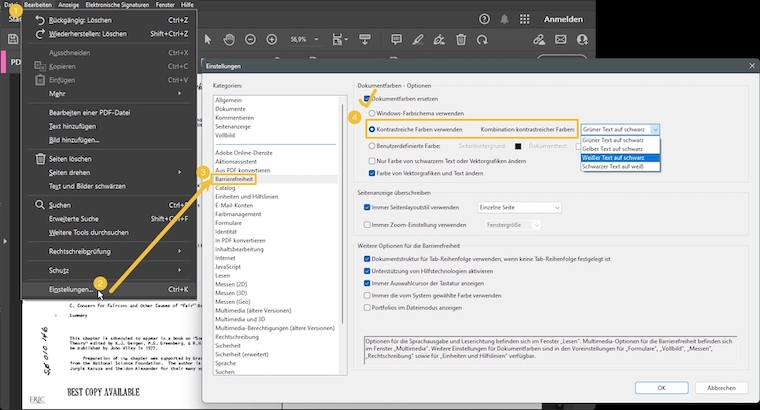The image size is (760, 410).
Task: Open Kombination kontrastreicher Farben combo box
Action: click(620, 129)
